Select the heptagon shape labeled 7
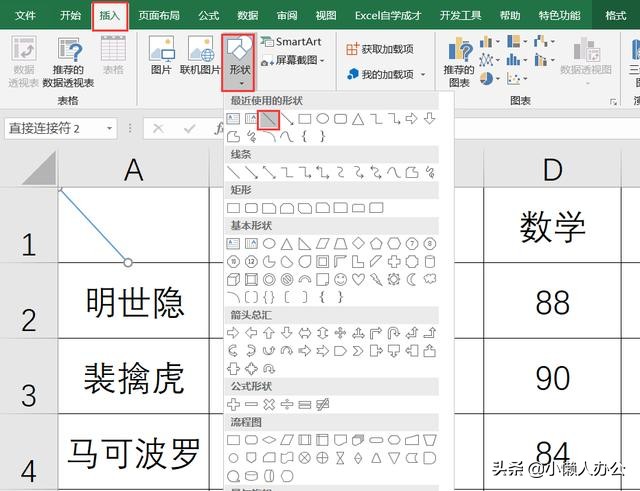This screenshot has width=640, height=491. click(412, 244)
